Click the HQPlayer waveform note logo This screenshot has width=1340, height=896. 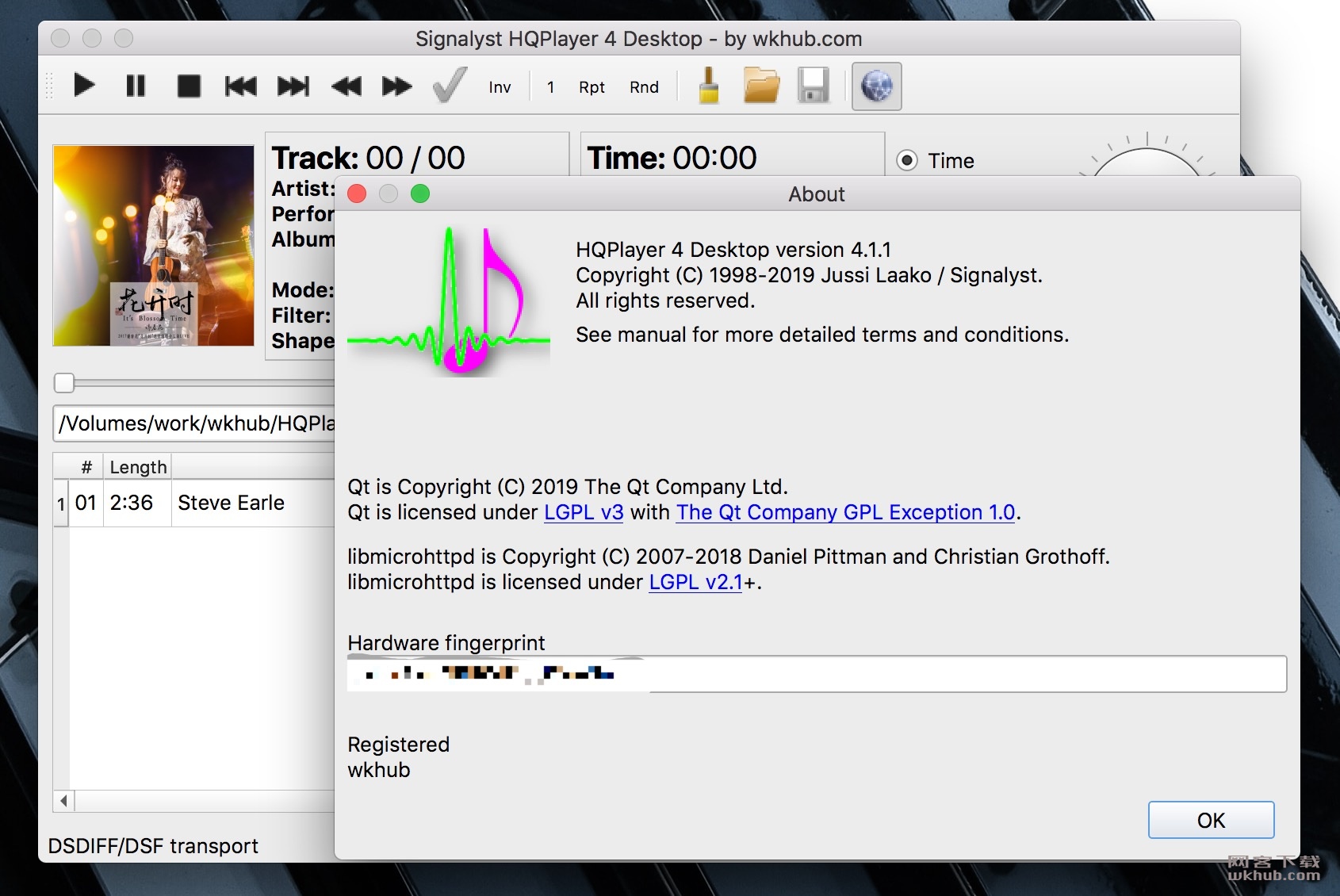(449, 301)
